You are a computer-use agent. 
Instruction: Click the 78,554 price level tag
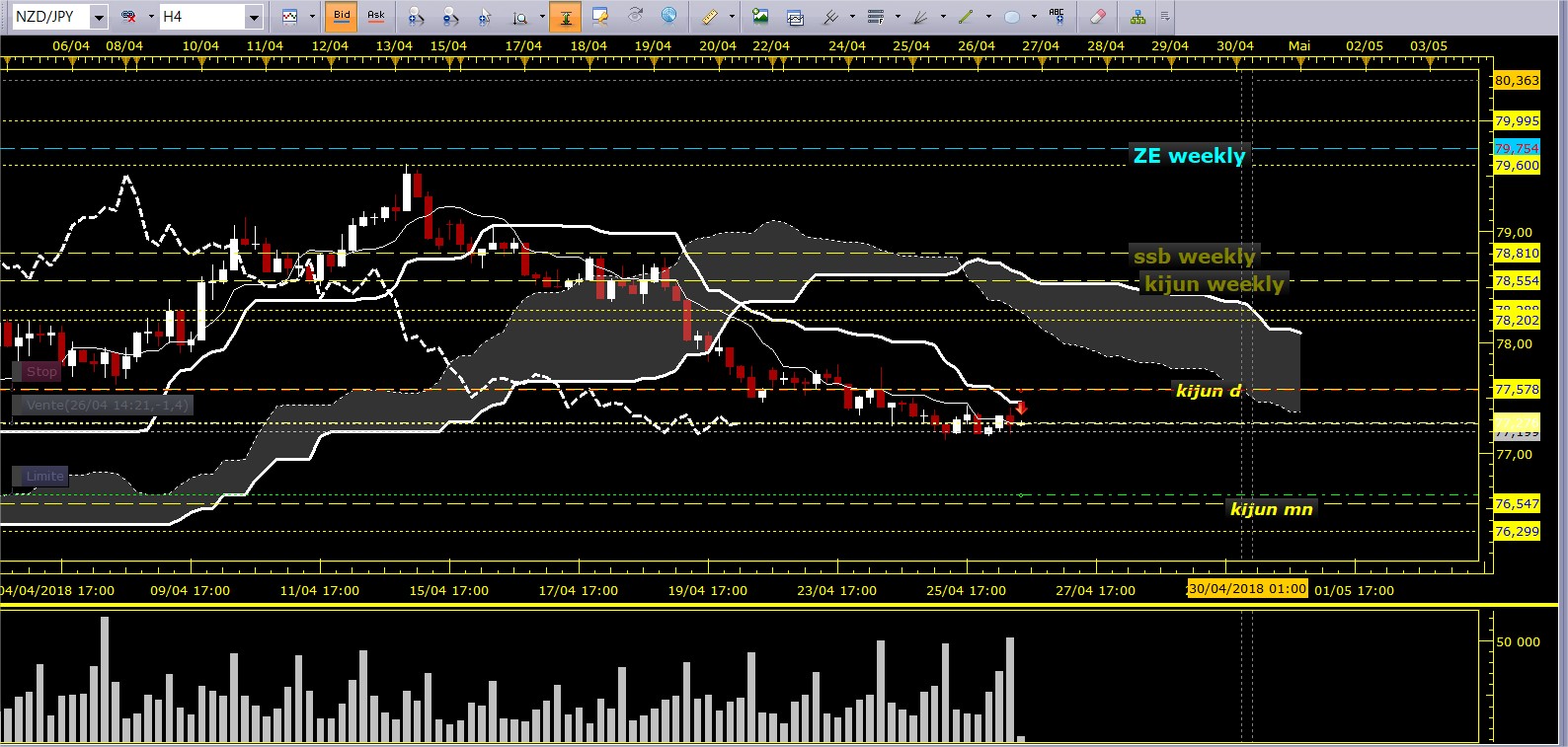tap(1517, 281)
